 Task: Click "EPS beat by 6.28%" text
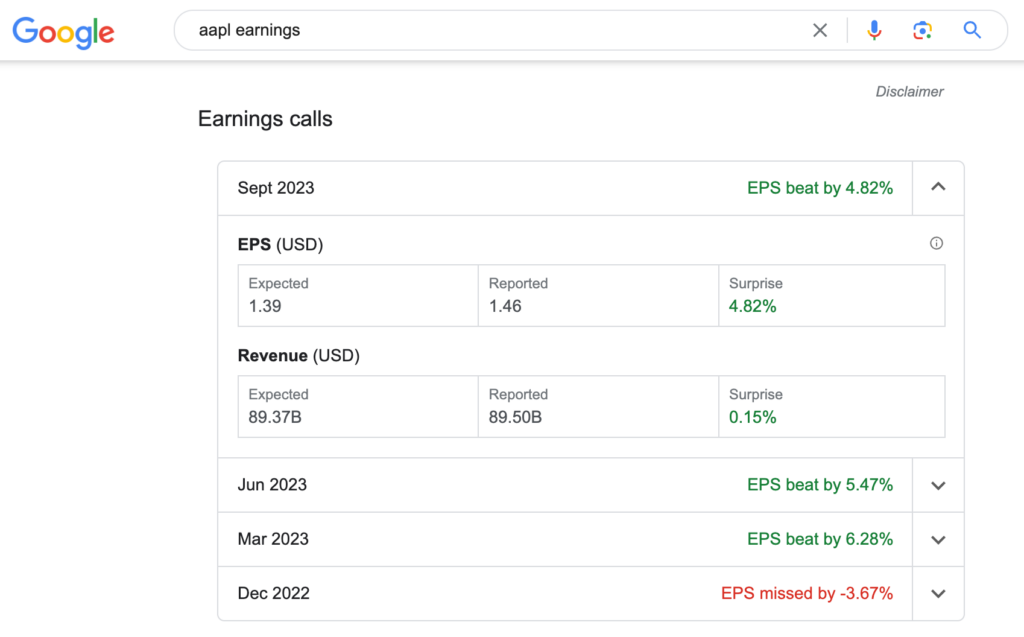pos(820,539)
